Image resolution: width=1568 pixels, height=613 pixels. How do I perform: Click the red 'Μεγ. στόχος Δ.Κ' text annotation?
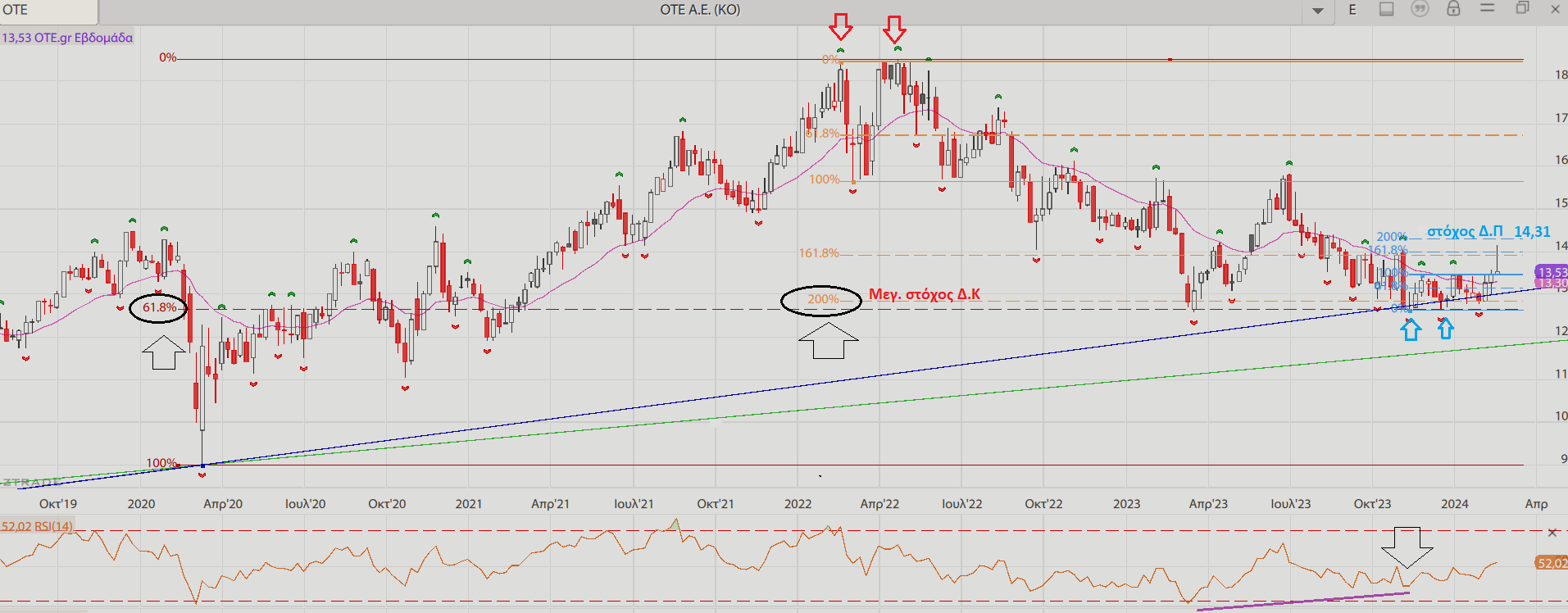coord(924,294)
